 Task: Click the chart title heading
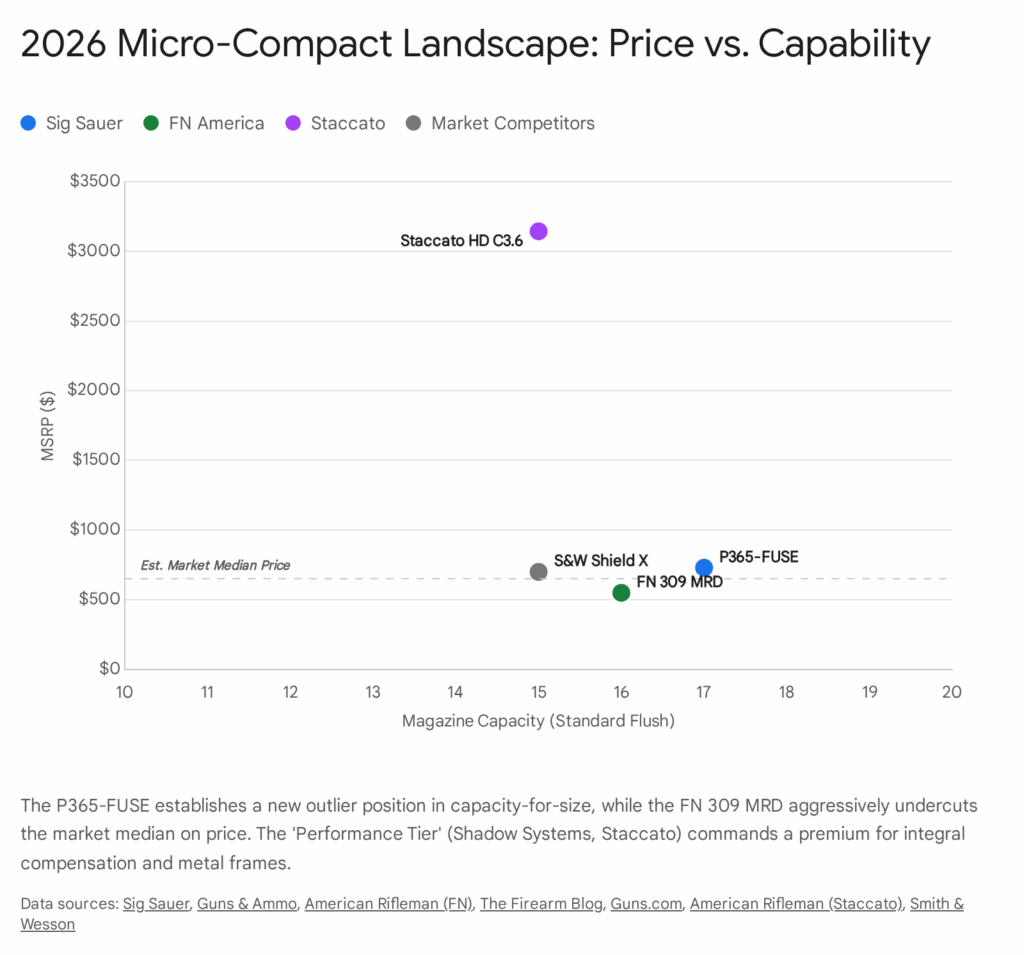(475, 44)
